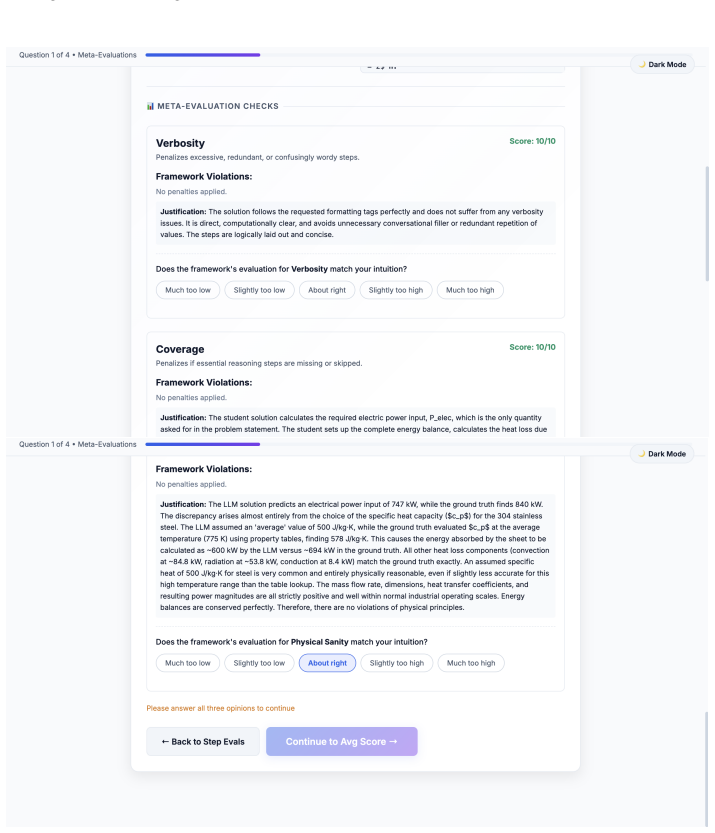The image size is (715, 833).
Task: Toggle Dark Mode at top right
Action: coord(662,64)
